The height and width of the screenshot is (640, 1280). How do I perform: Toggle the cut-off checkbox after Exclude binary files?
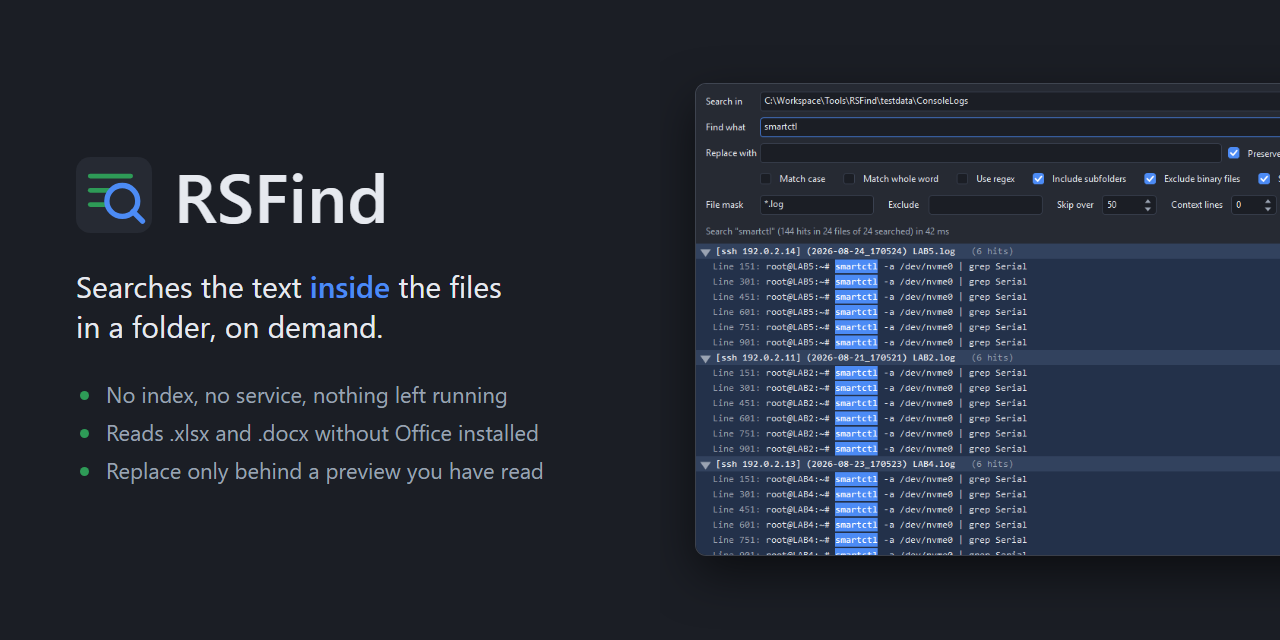pos(1264,179)
